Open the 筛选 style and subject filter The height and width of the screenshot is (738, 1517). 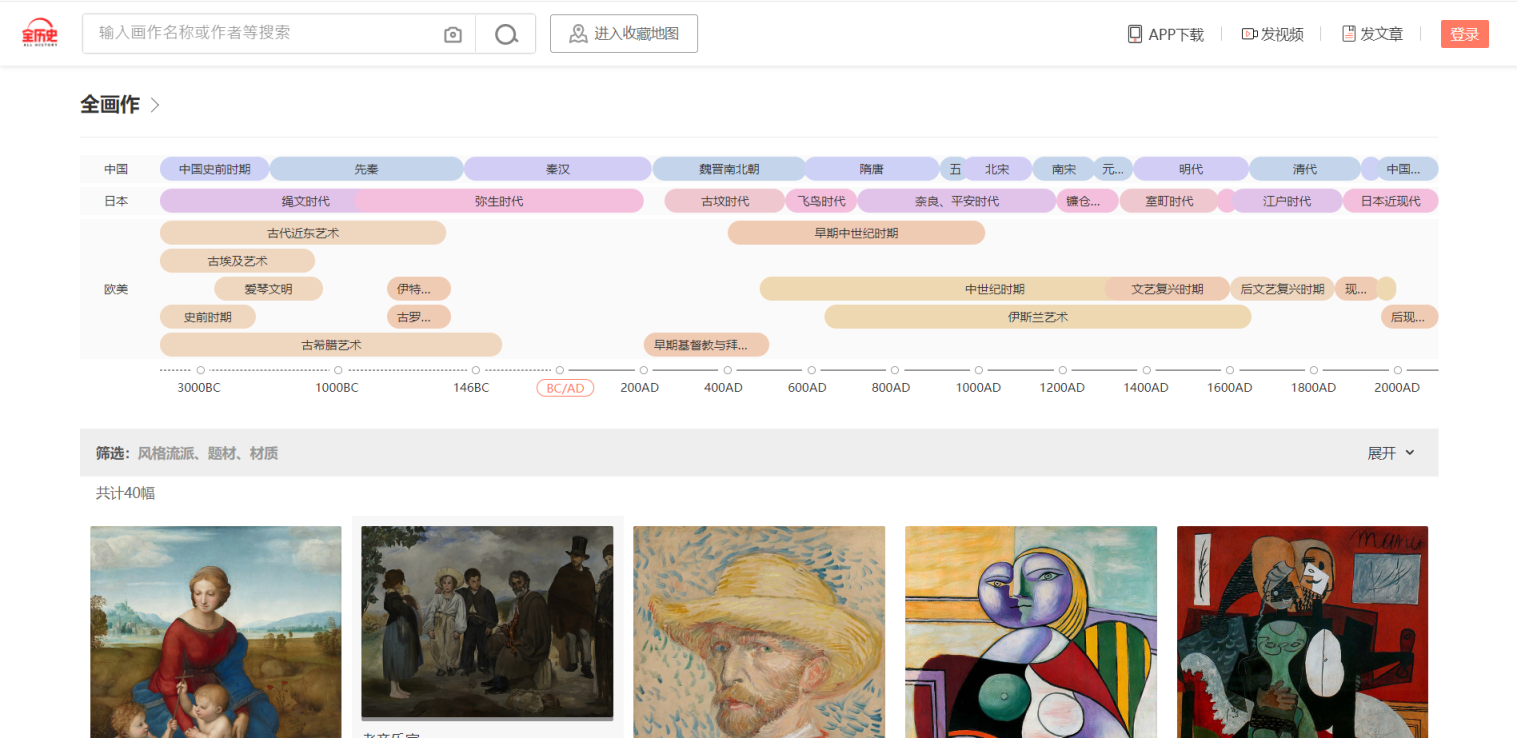187,453
